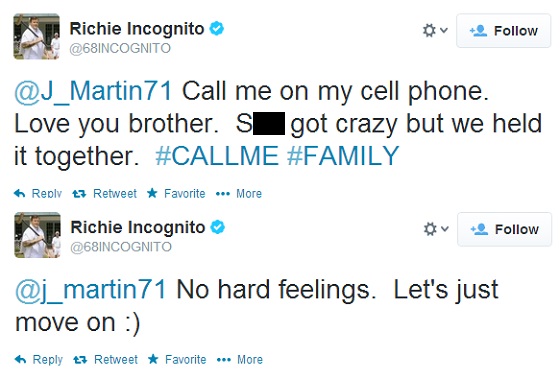This screenshot has width=560, height=379.
Task: Click the Retweet icon under the second tweet
Action: pyautogui.click(x=80, y=360)
